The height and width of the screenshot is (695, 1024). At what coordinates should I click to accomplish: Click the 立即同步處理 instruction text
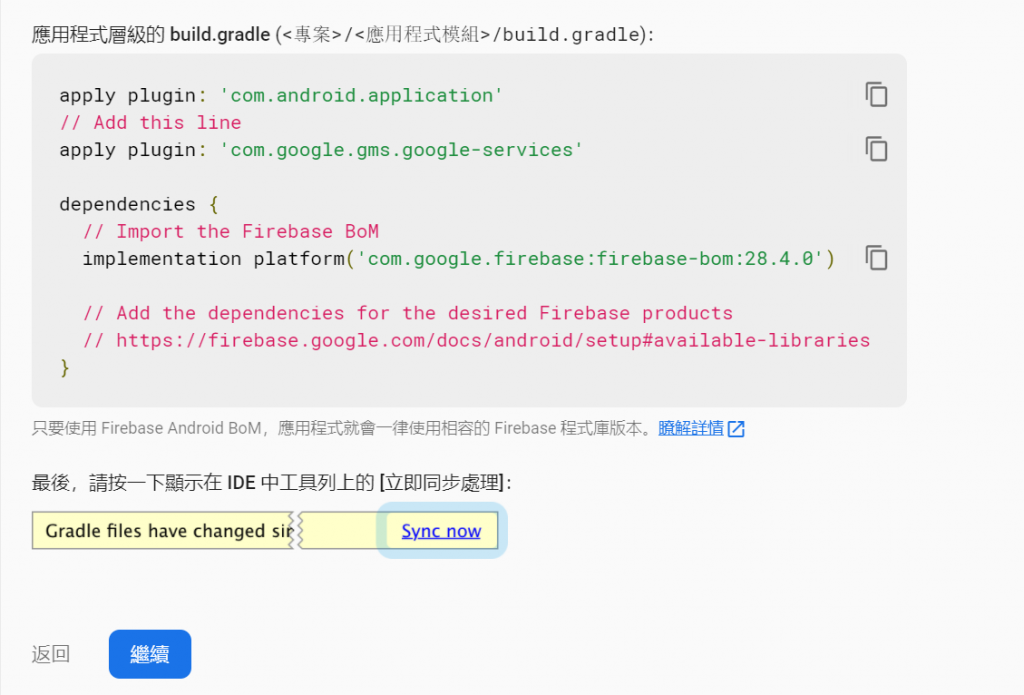(444, 483)
